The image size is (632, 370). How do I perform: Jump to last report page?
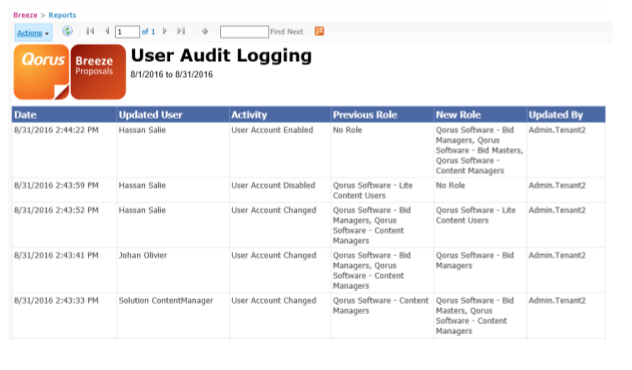click(181, 31)
